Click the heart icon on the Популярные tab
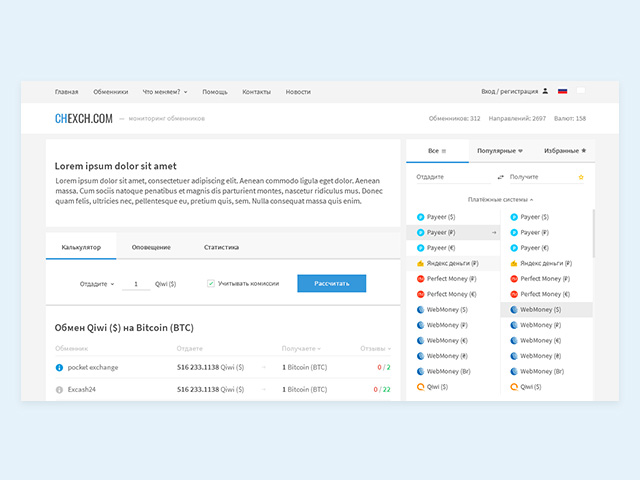 520,151
